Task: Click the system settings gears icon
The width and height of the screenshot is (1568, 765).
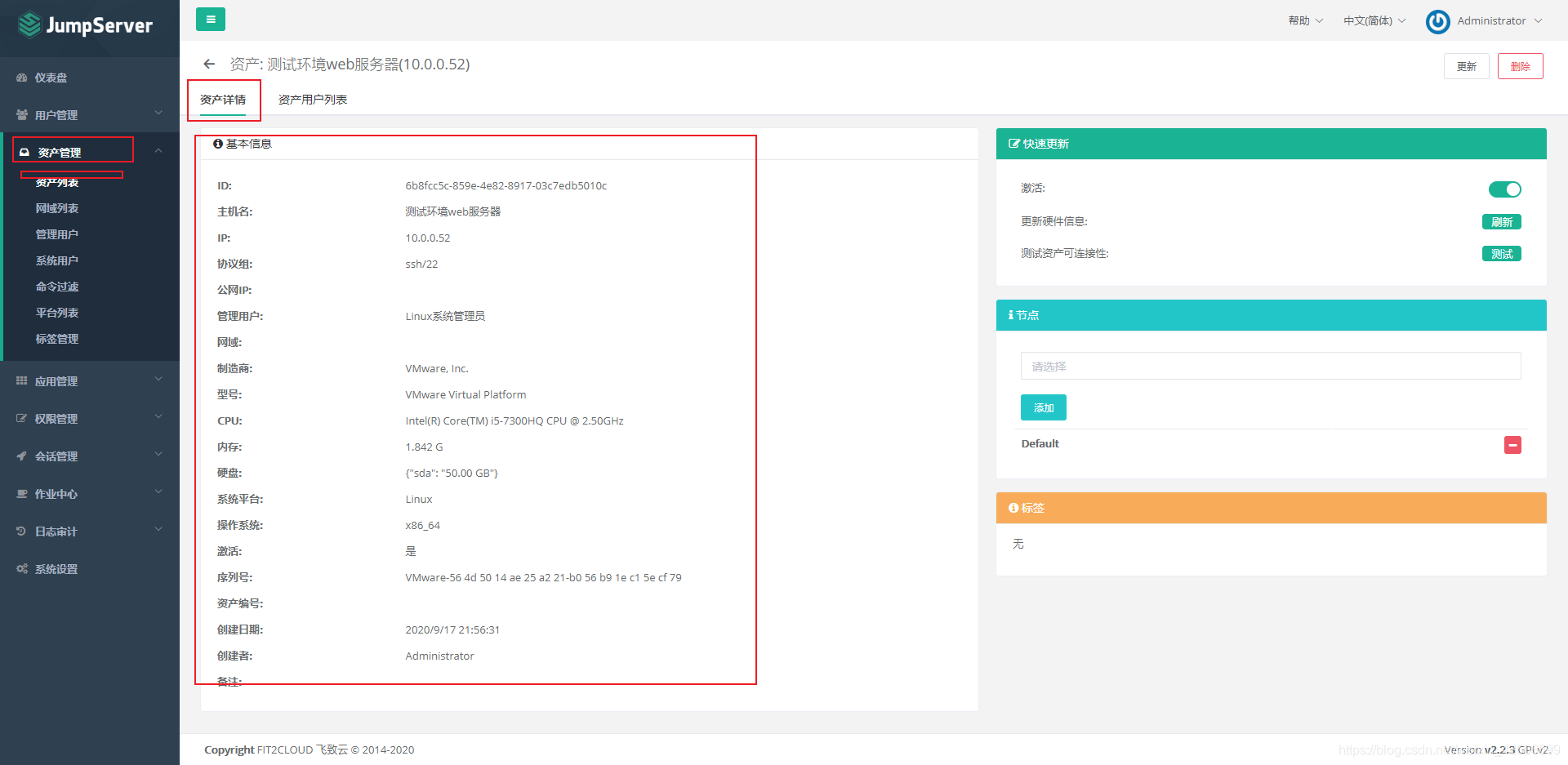Action: coord(22,569)
